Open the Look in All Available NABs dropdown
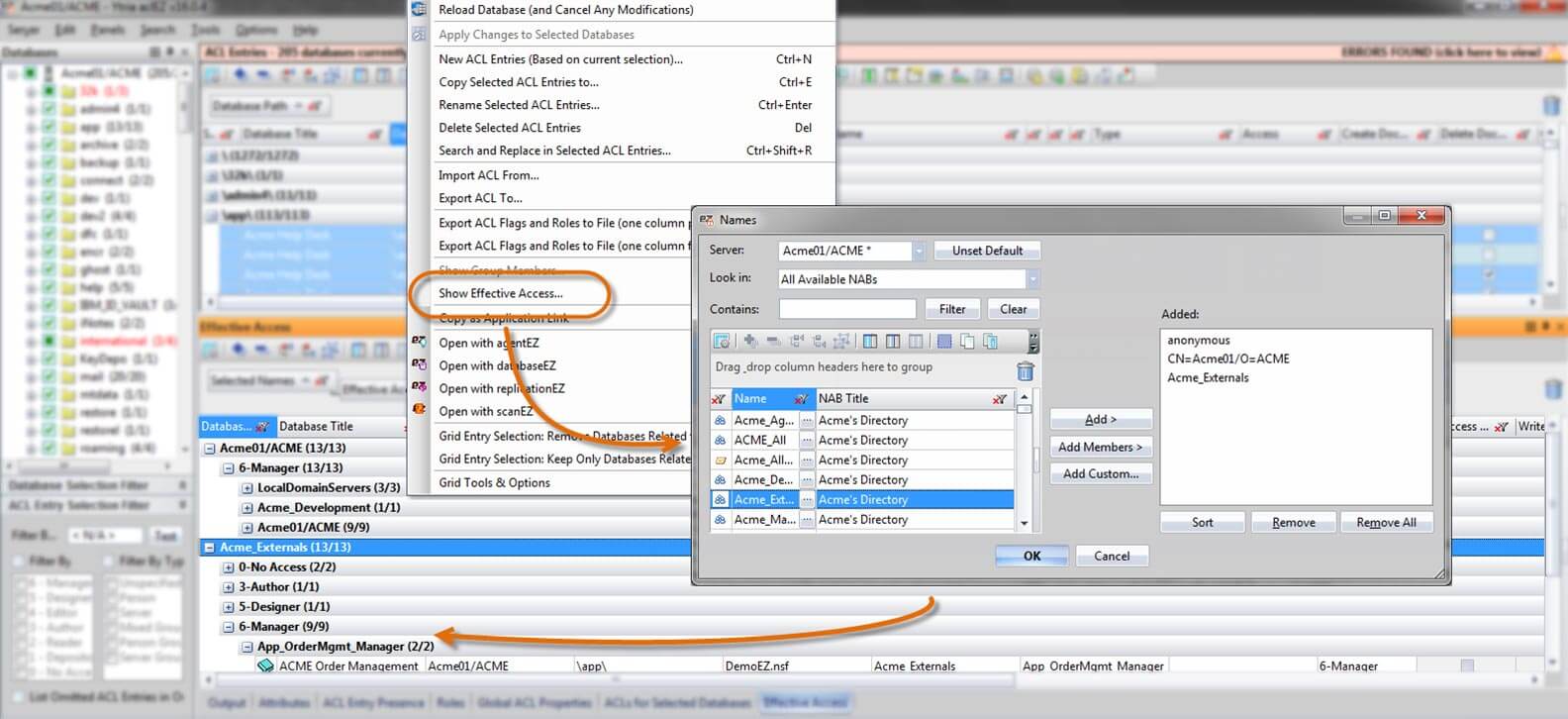 pyautogui.click(x=1031, y=280)
